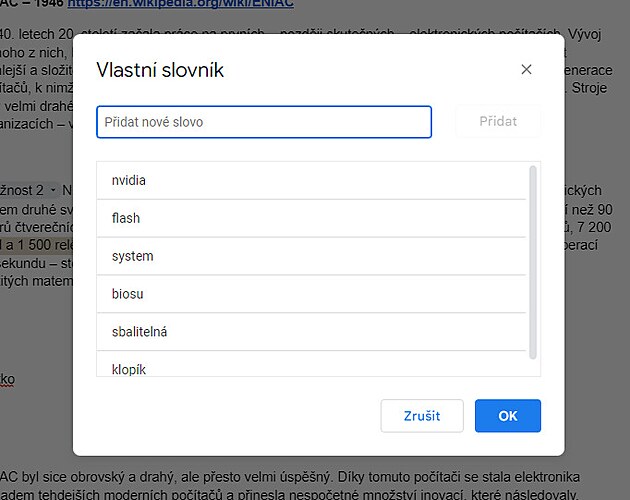Close the Vlastní slovník dialog with X

pos(527,70)
